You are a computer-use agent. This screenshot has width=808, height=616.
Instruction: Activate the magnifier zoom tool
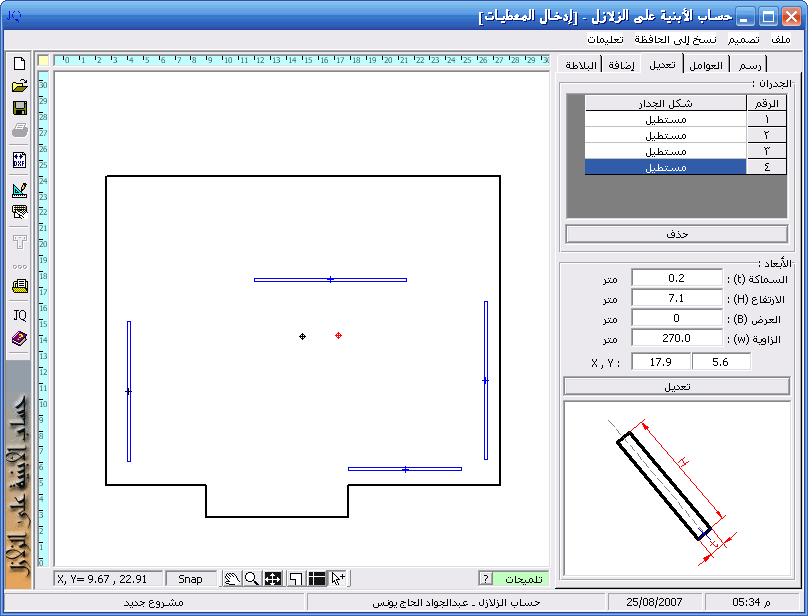252,579
